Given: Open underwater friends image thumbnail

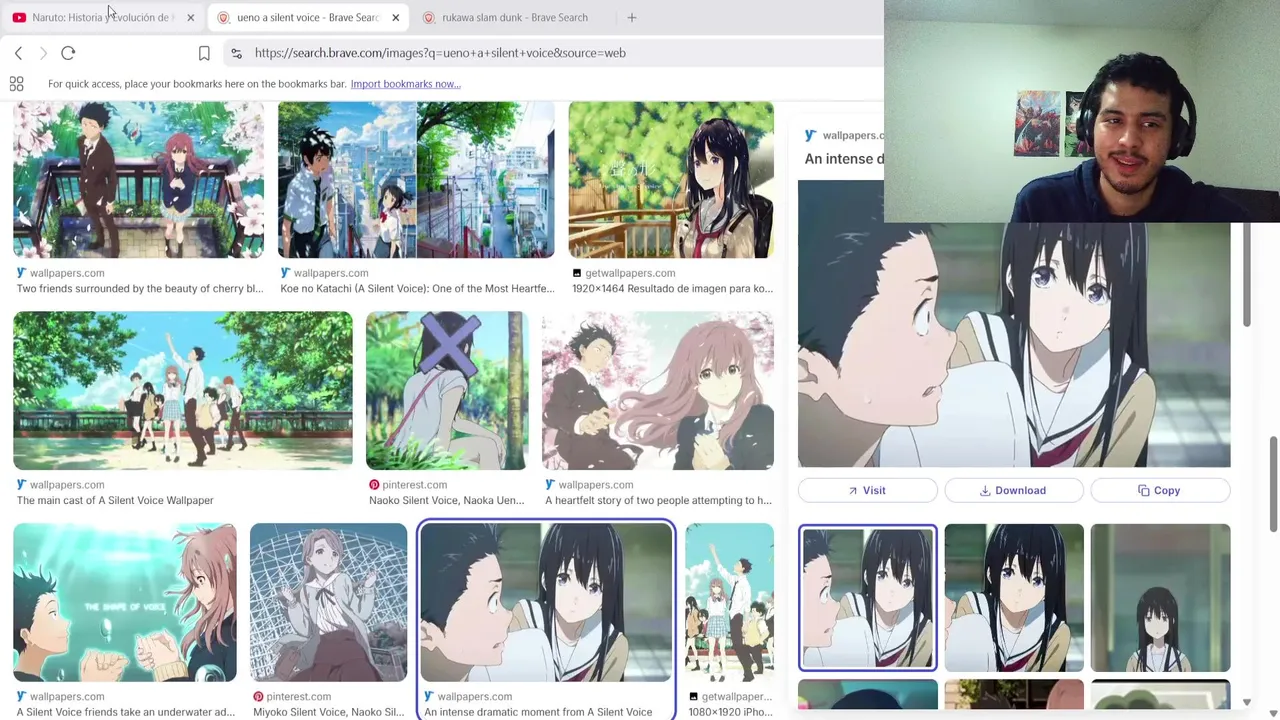Looking at the screenshot, I should pos(125,602).
